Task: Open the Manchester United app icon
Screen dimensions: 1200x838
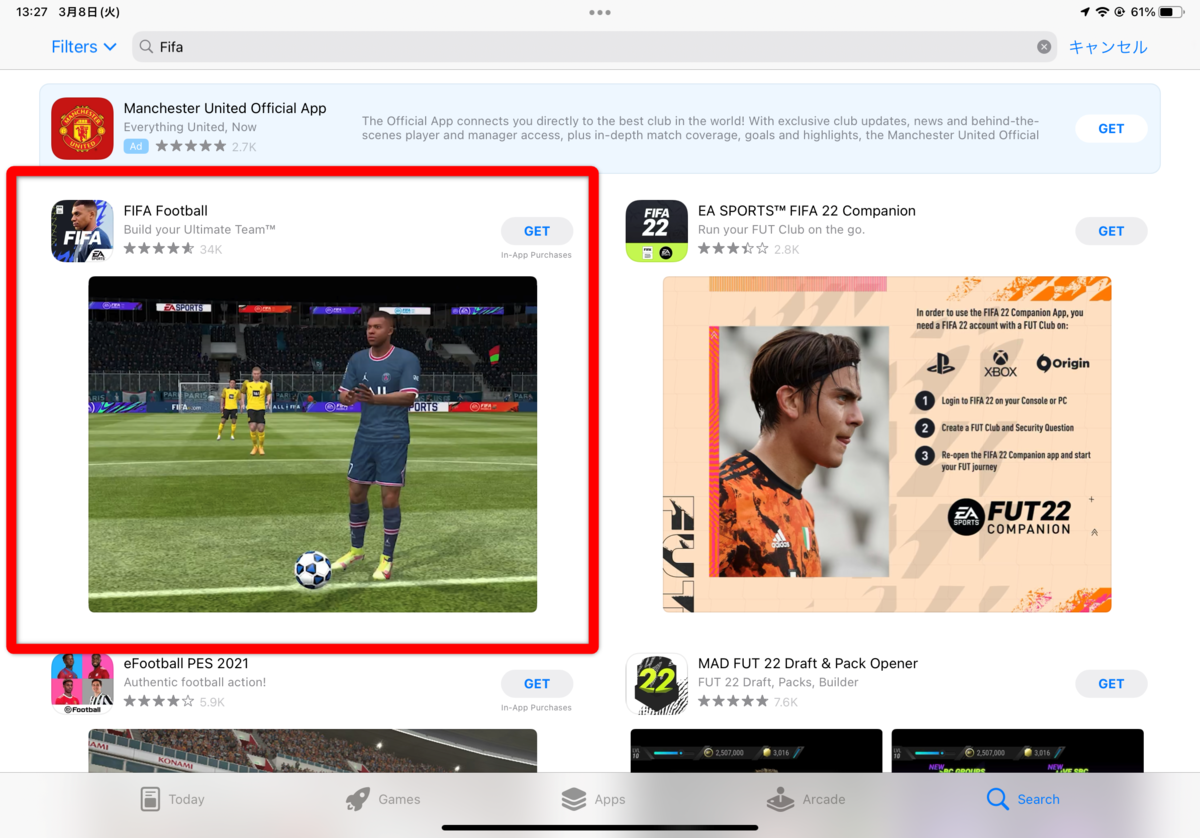Action: [82, 128]
